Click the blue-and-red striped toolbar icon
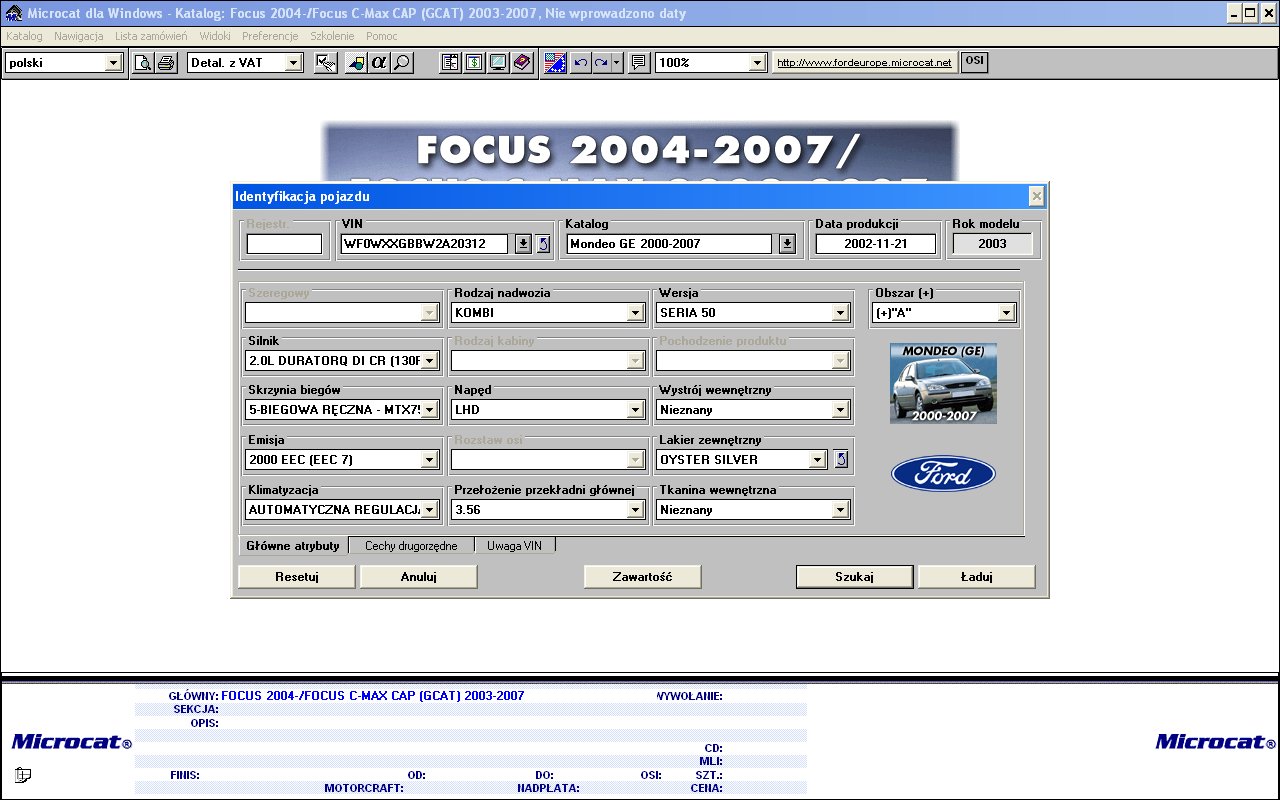The width and height of the screenshot is (1280, 800). [556, 63]
